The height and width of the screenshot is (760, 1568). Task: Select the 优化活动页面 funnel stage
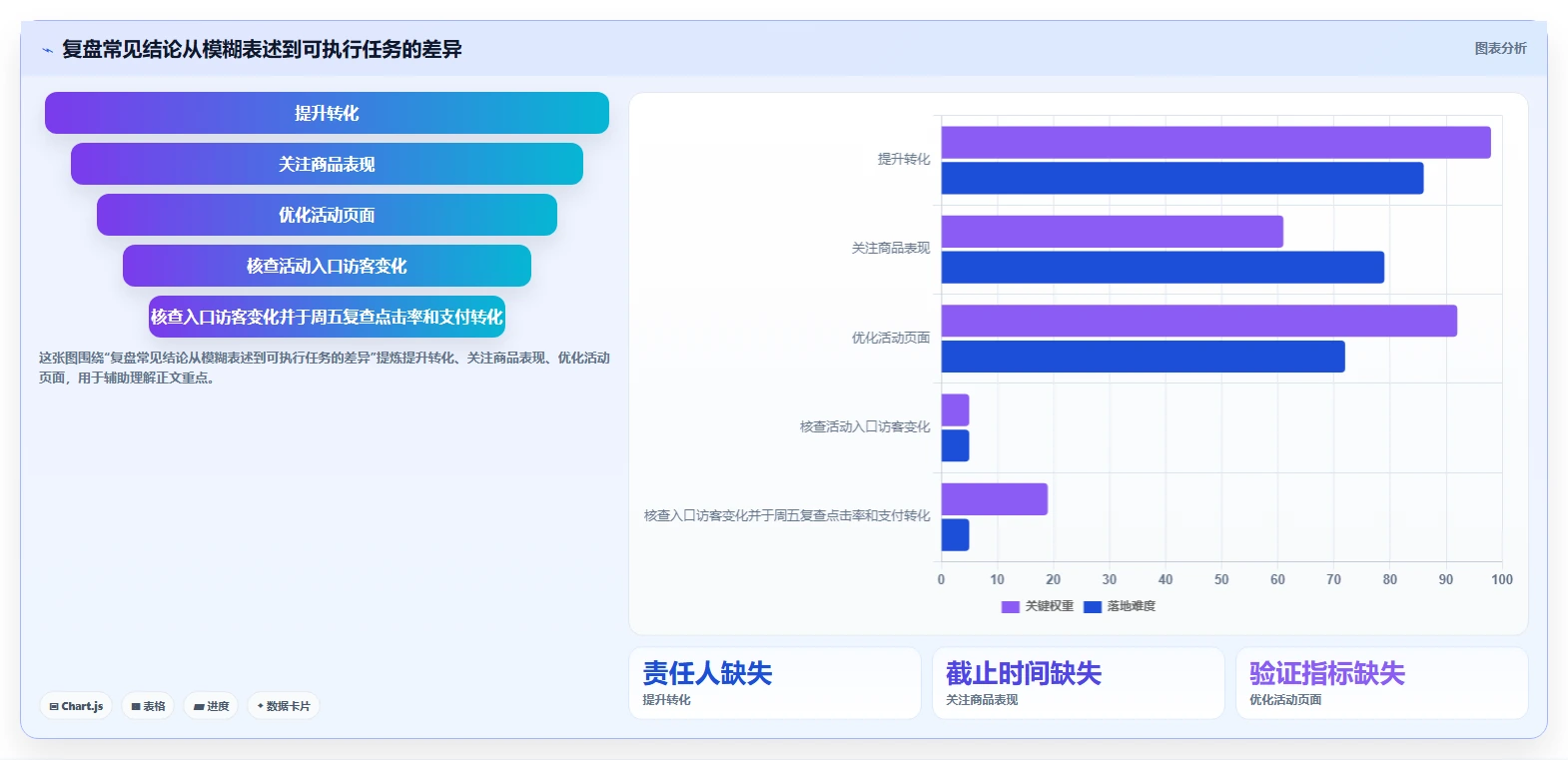tap(327, 215)
